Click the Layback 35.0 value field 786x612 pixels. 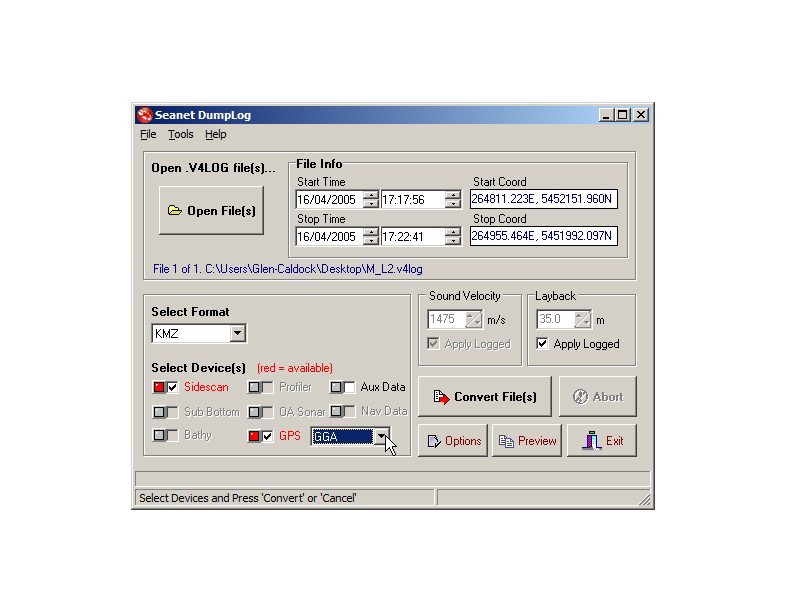tap(555, 319)
